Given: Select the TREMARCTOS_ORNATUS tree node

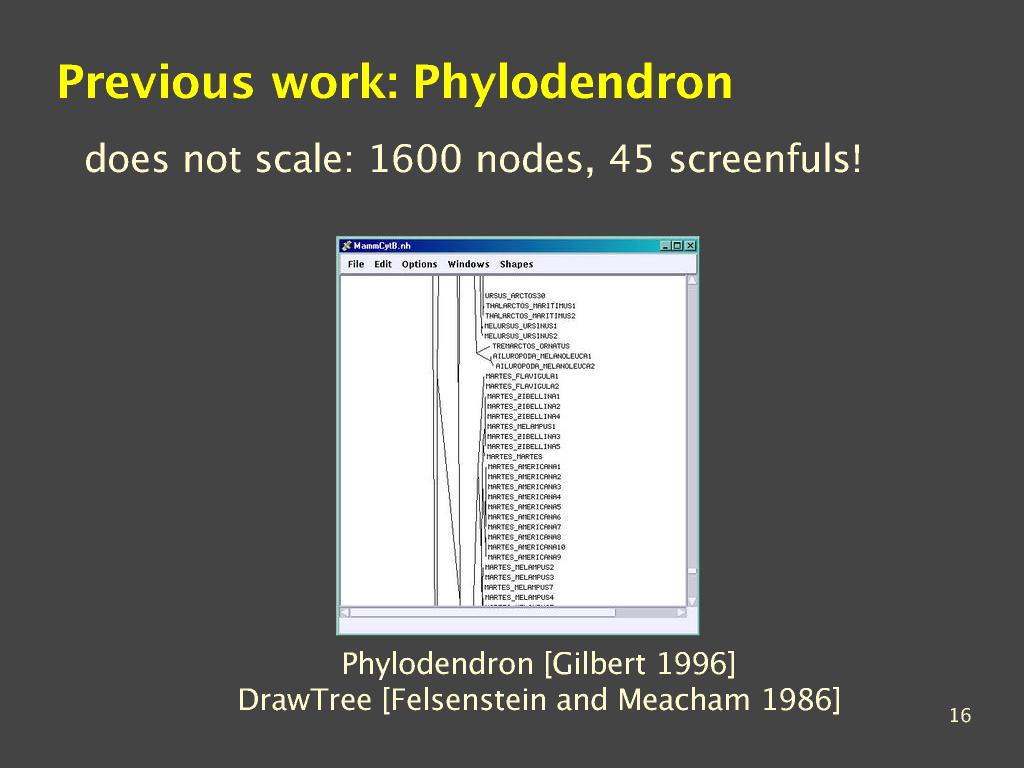Looking at the screenshot, I should pos(530,346).
